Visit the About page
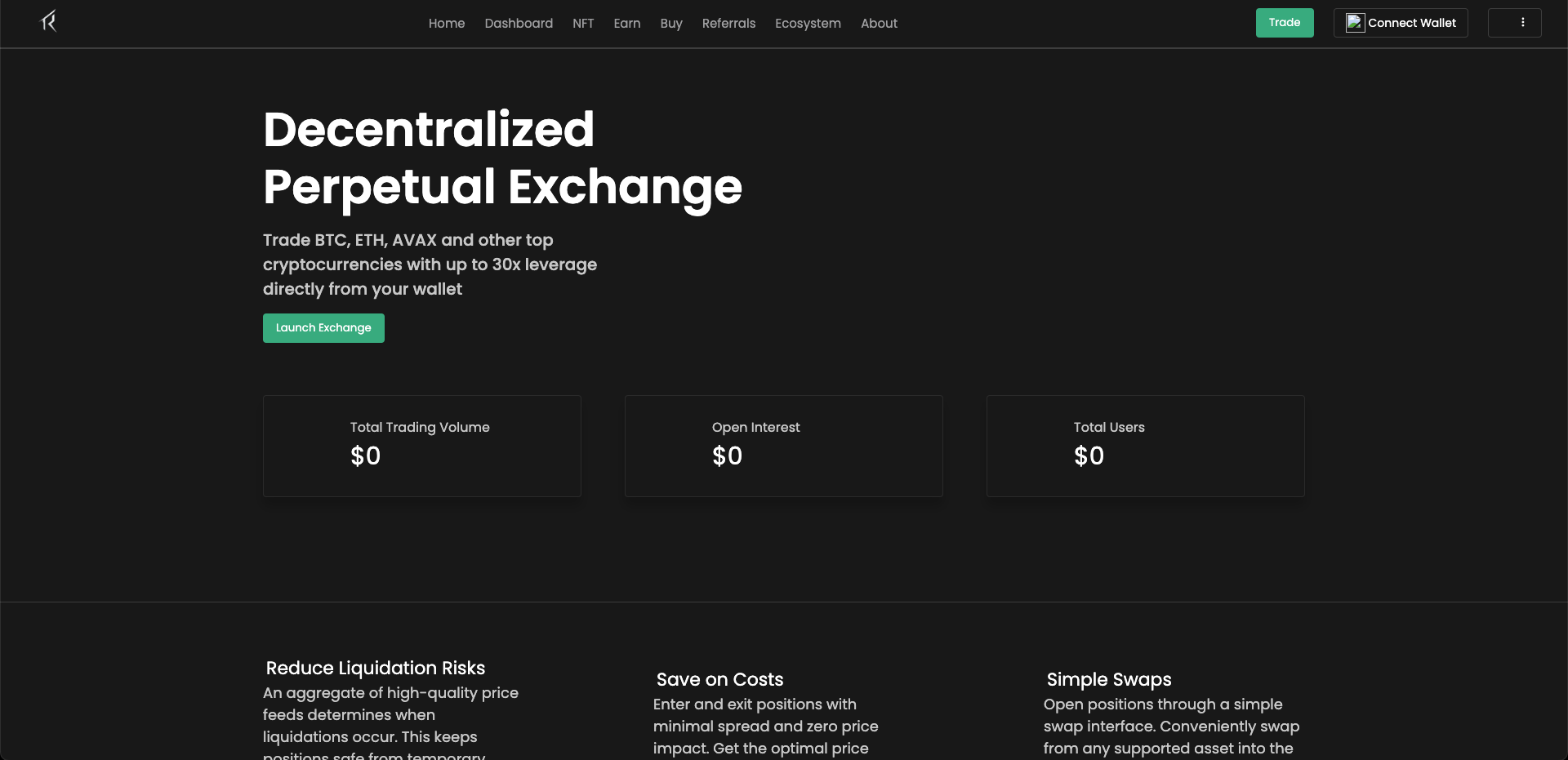Image resolution: width=1568 pixels, height=760 pixels. click(x=879, y=24)
